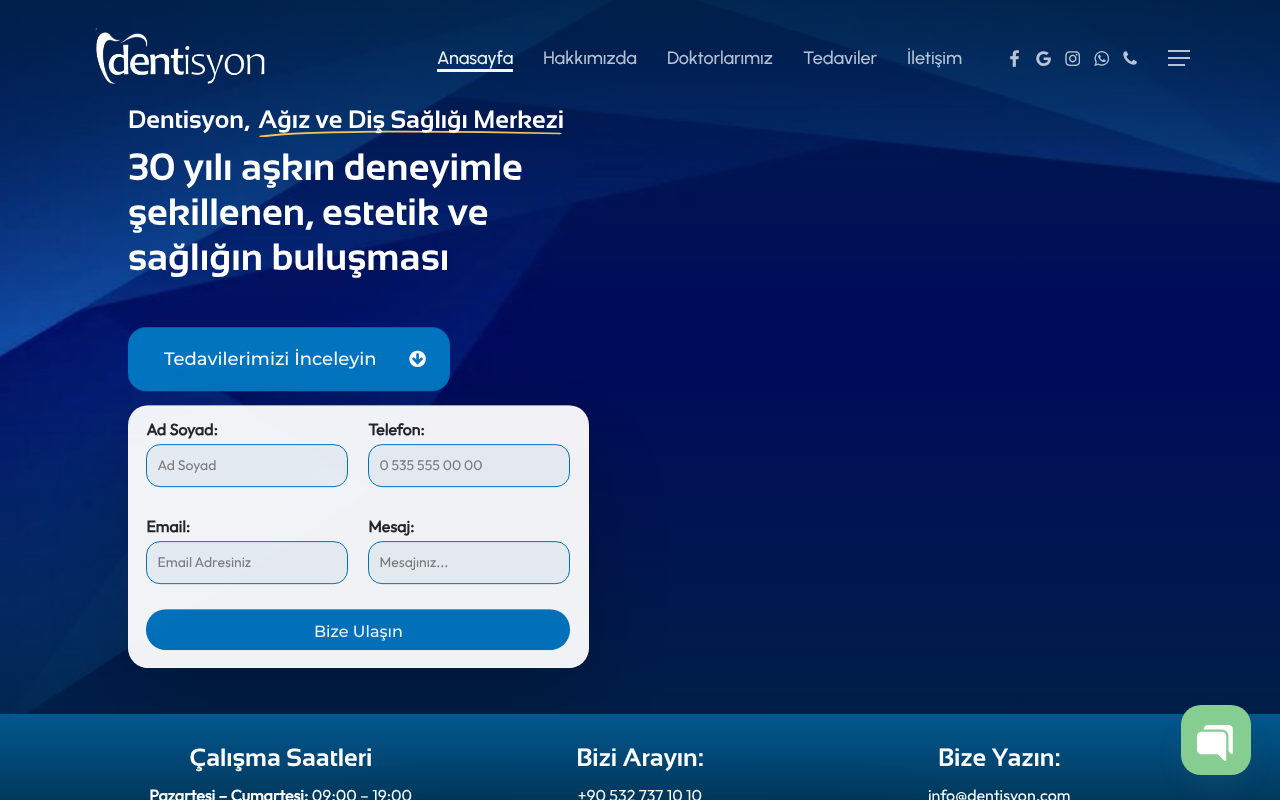Click the info@dentisyon.com email link

tap(999, 794)
